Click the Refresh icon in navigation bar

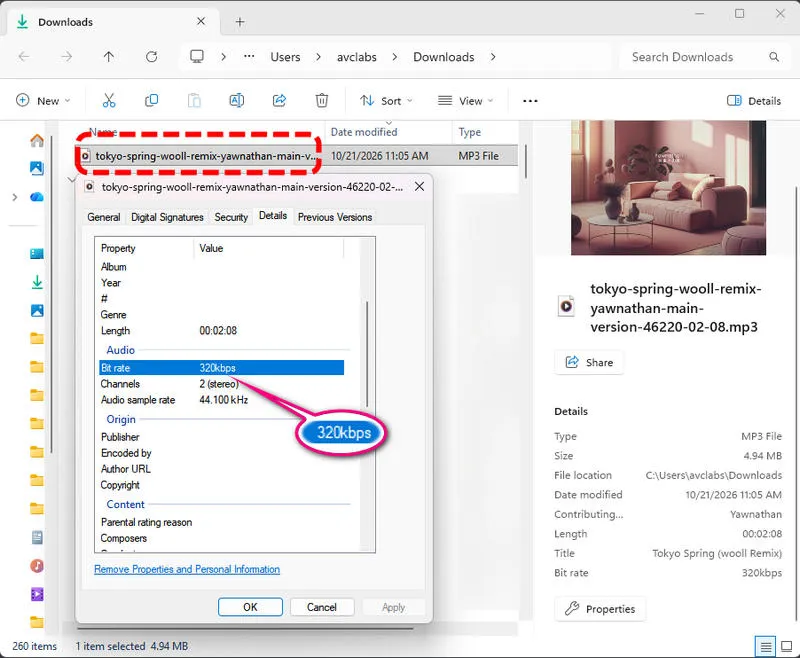tap(152, 57)
